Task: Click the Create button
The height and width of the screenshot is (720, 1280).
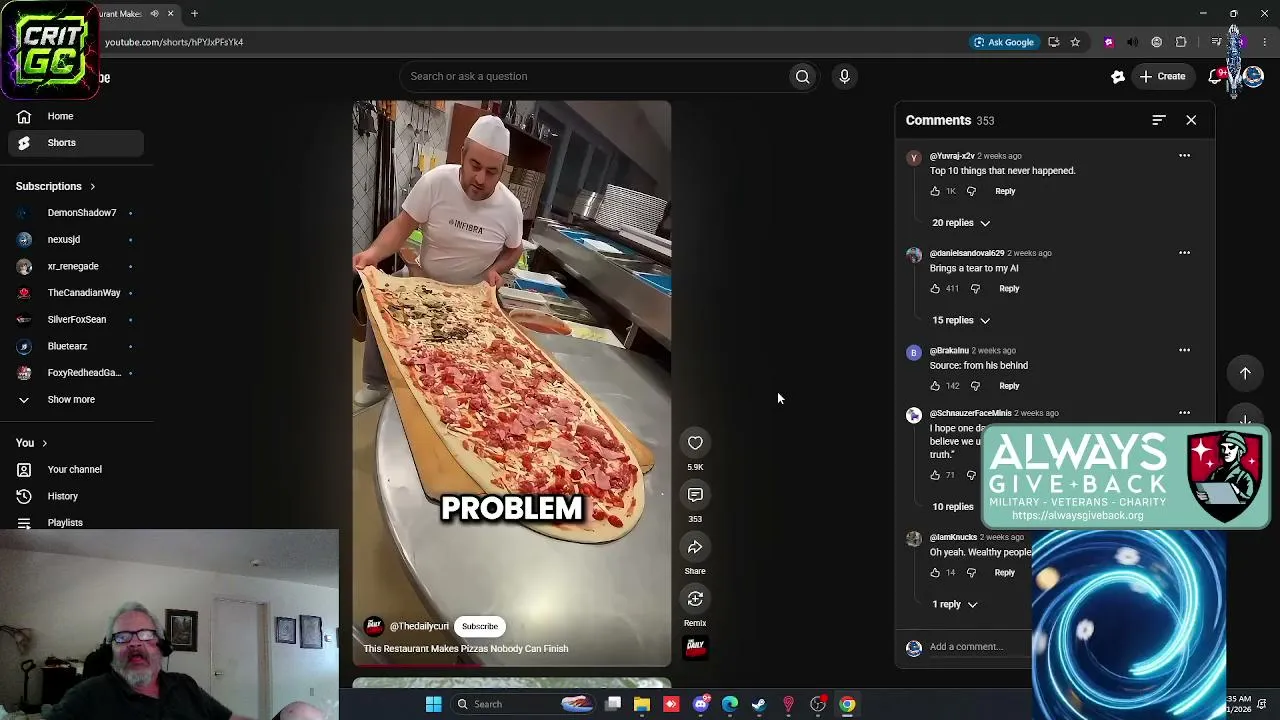Action: click(1162, 77)
